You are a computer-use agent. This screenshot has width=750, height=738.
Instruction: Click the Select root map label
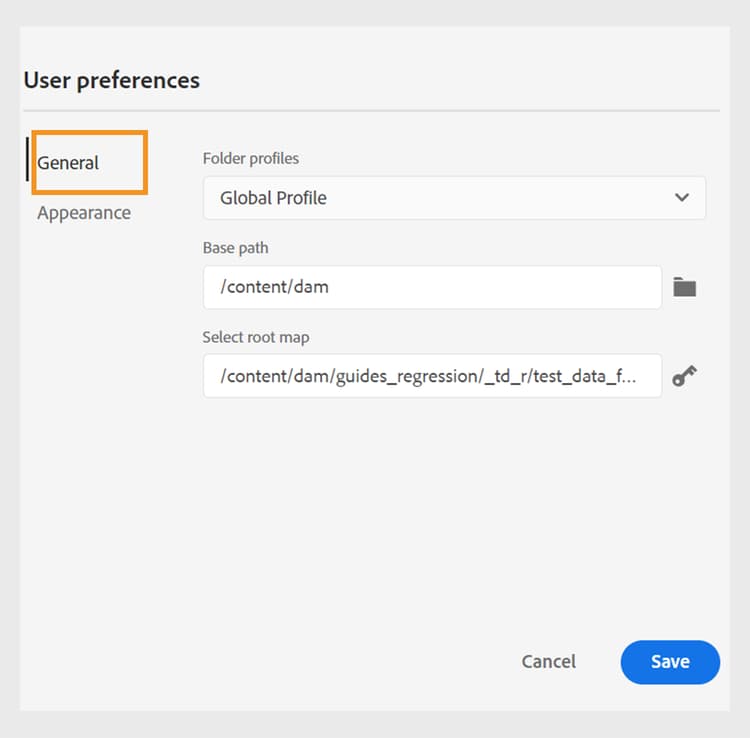(x=256, y=337)
